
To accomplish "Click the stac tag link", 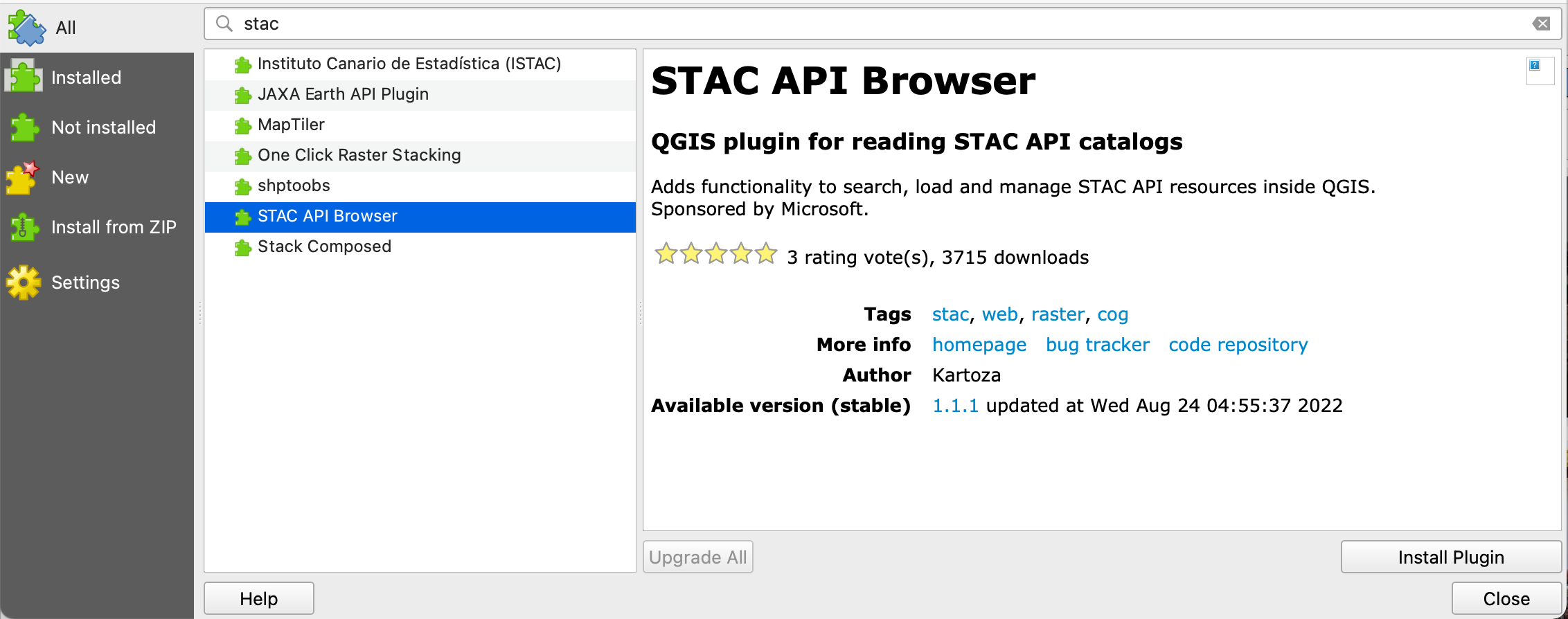I will click(950, 315).
